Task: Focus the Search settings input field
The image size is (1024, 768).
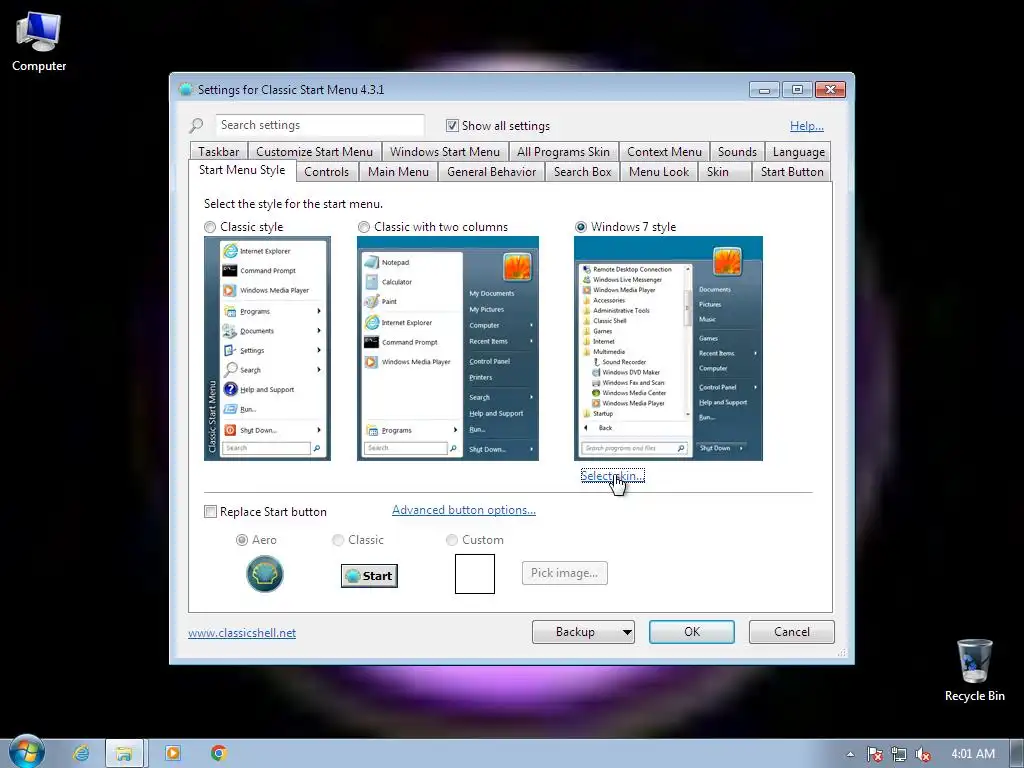Action: (x=320, y=125)
